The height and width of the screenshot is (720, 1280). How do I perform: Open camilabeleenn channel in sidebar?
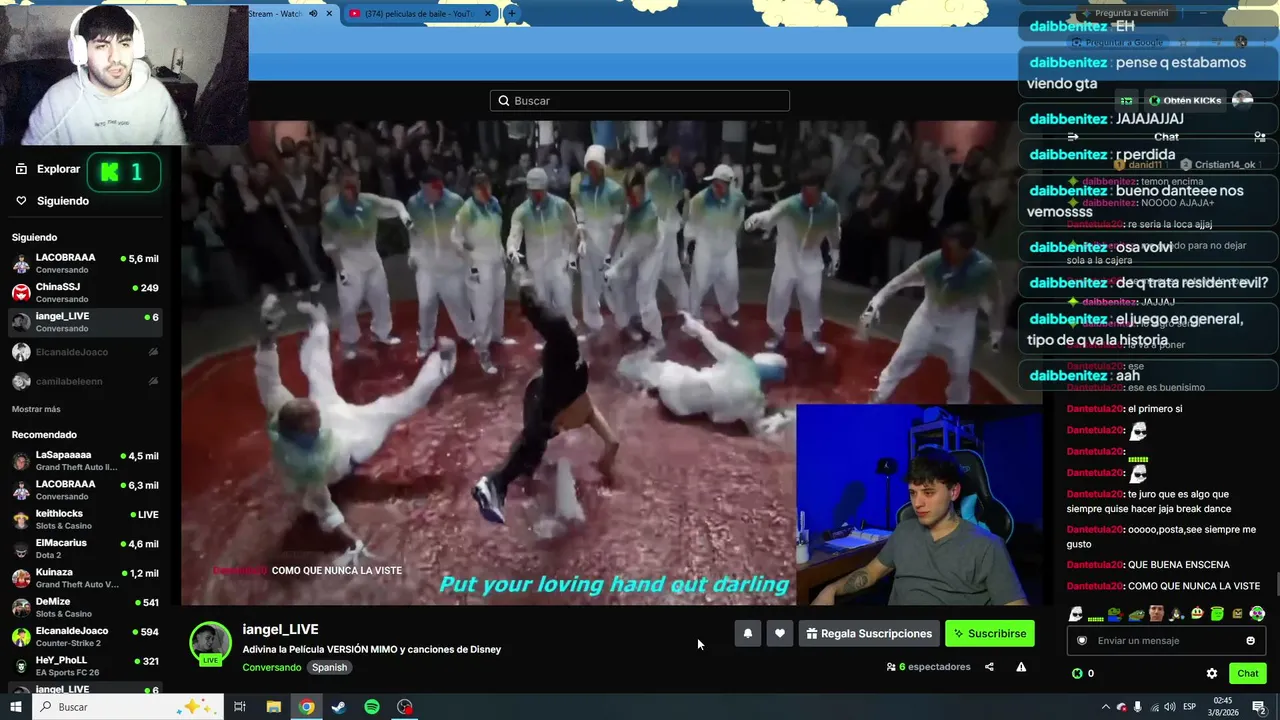85,381
